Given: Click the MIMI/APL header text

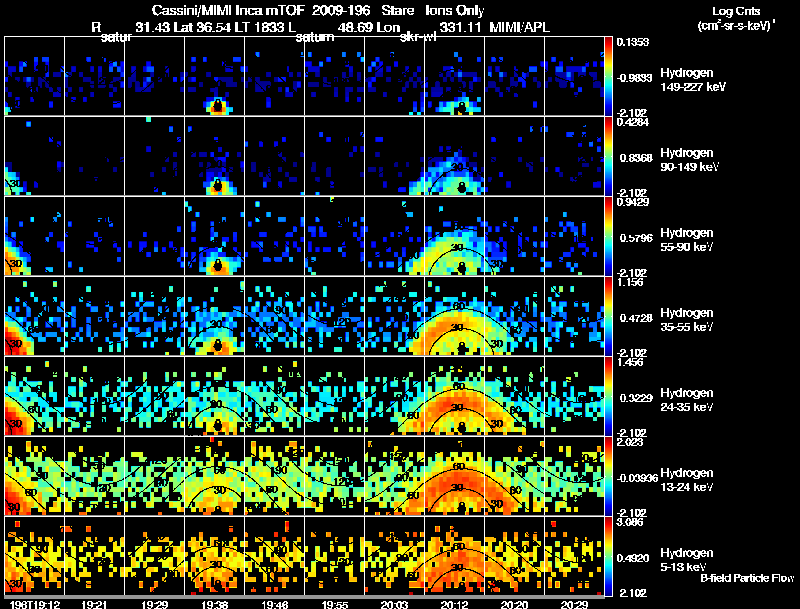Looking at the screenshot, I should pyautogui.click(x=519, y=27).
